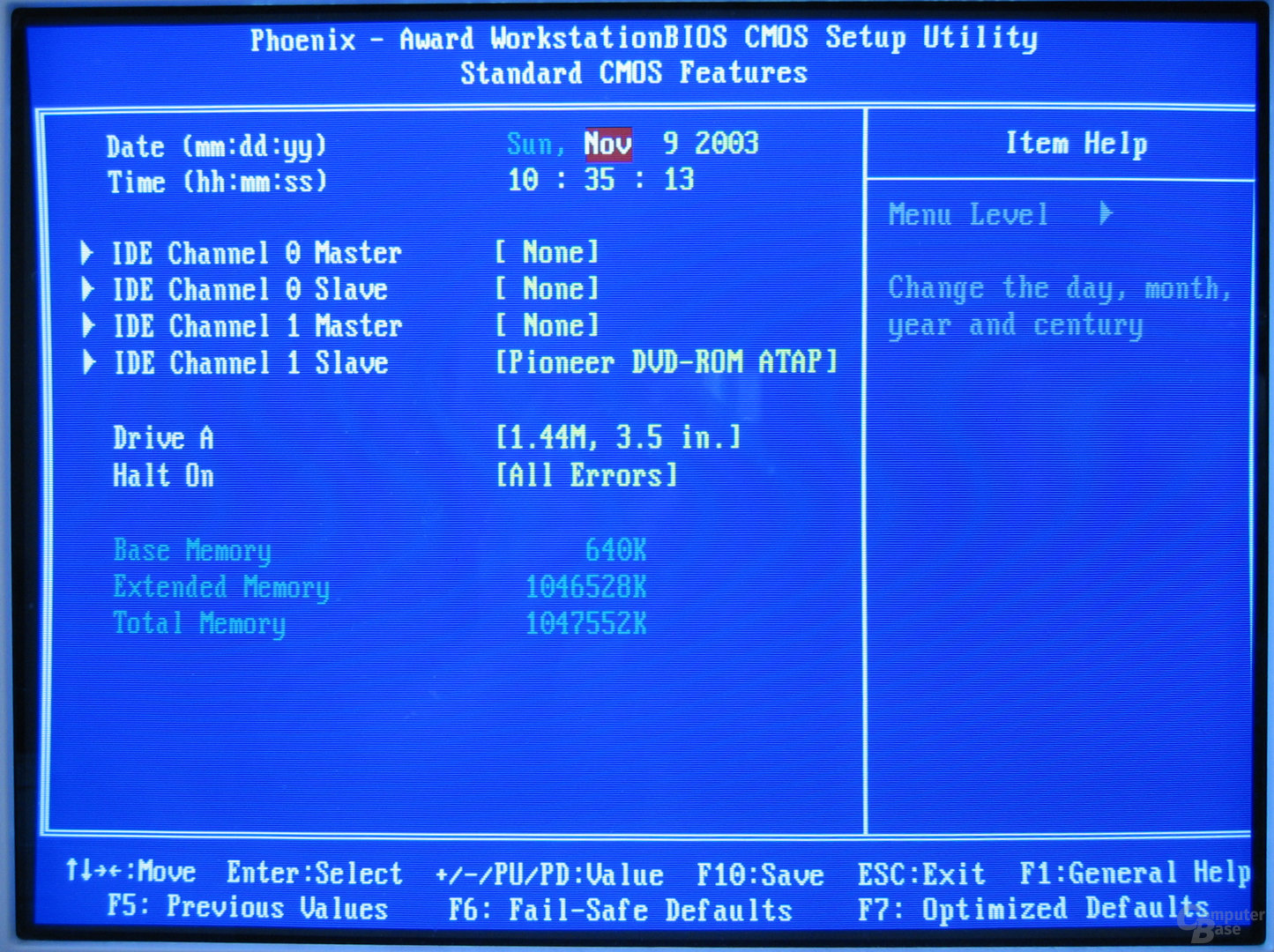
Task: Click the Date (mm:dd:yy) label
Action: coord(216,146)
